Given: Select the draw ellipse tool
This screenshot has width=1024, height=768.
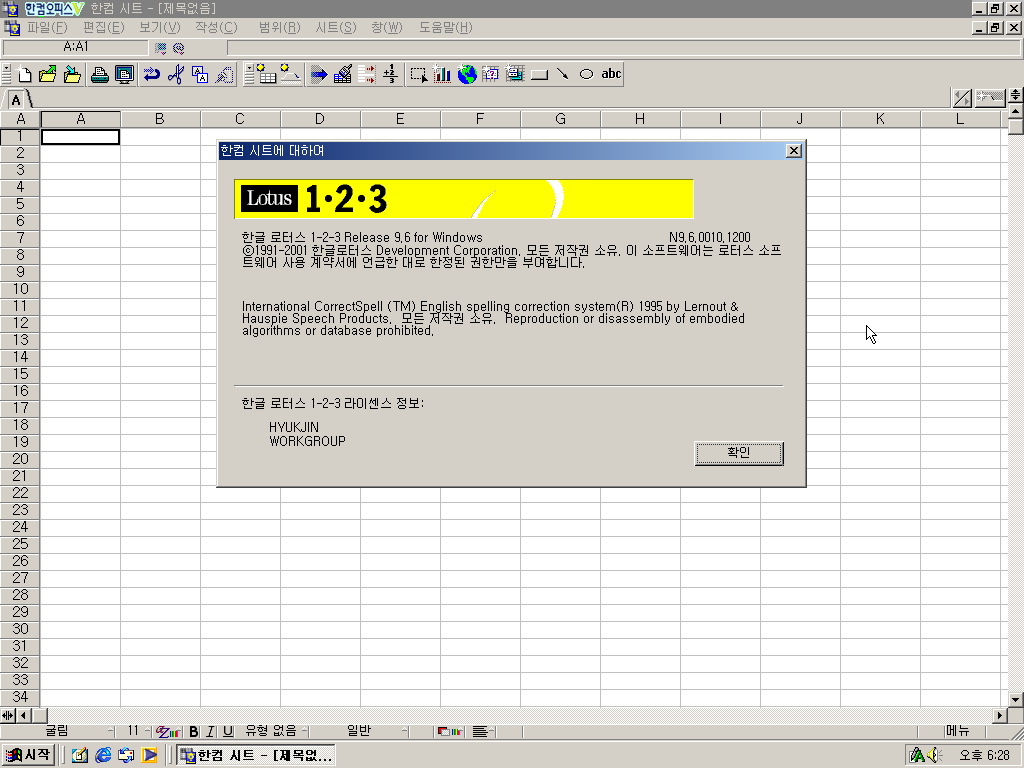Looking at the screenshot, I should click(586, 74).
